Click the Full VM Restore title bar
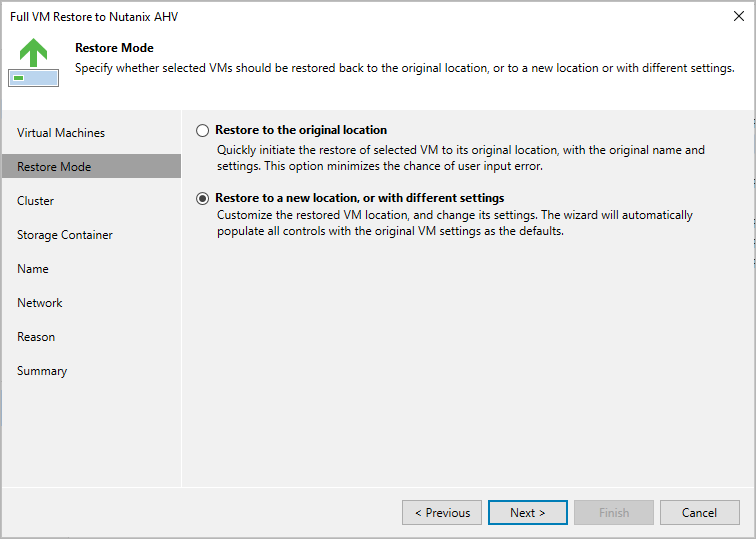Viewport: 756px width, 539px height. point(300,17)
